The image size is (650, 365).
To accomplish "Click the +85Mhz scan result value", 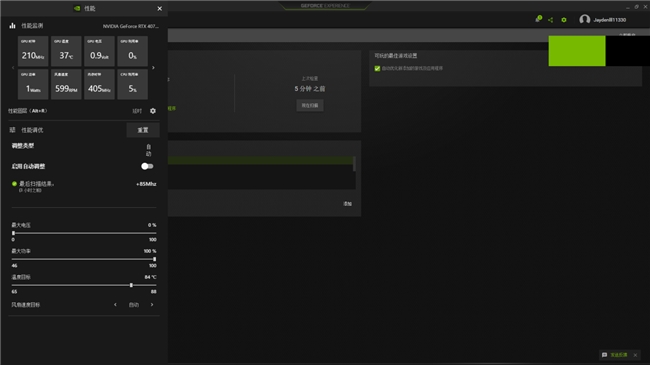I will 146,184.
